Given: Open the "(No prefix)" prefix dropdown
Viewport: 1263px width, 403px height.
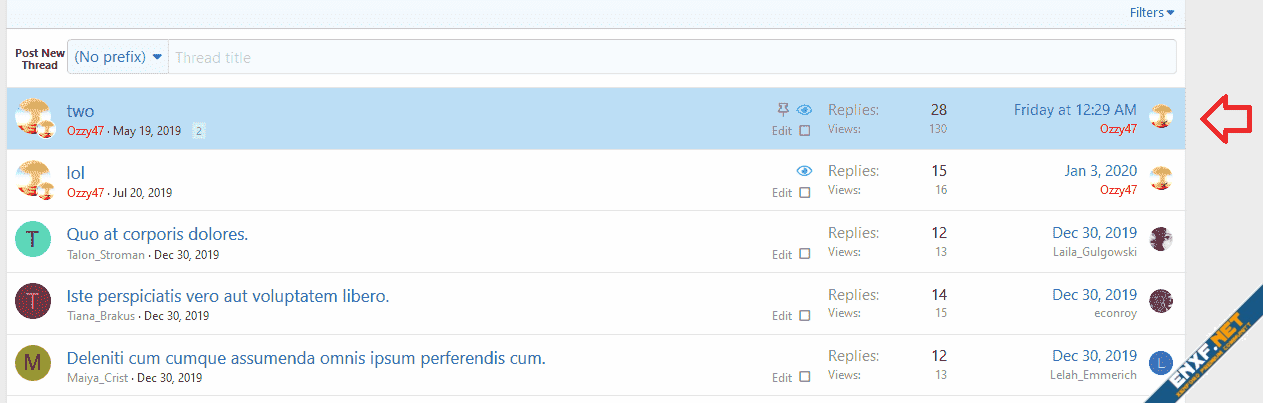Looking at the screenshot, I should tap(118, 57).
